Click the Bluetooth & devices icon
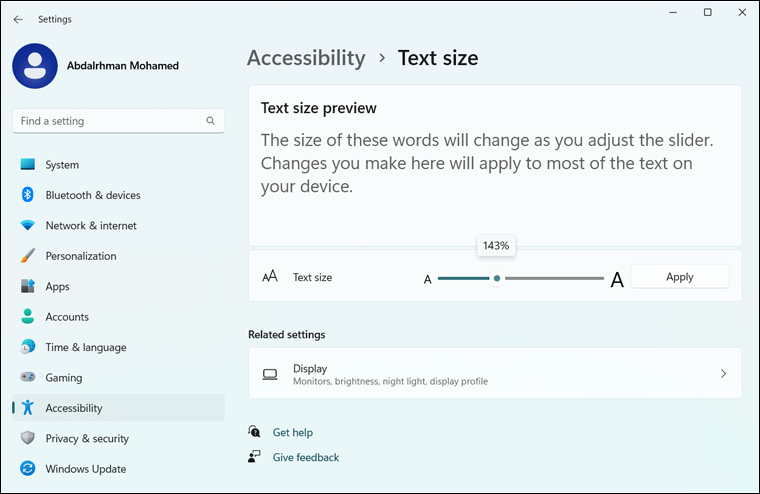Image resolution: width=760 pixels, height=494 pixels. pos(27,195)
